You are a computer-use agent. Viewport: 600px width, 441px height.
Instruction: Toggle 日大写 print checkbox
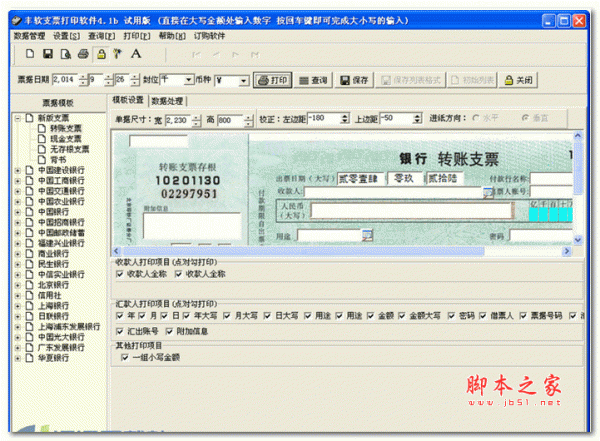click(267, 316)
